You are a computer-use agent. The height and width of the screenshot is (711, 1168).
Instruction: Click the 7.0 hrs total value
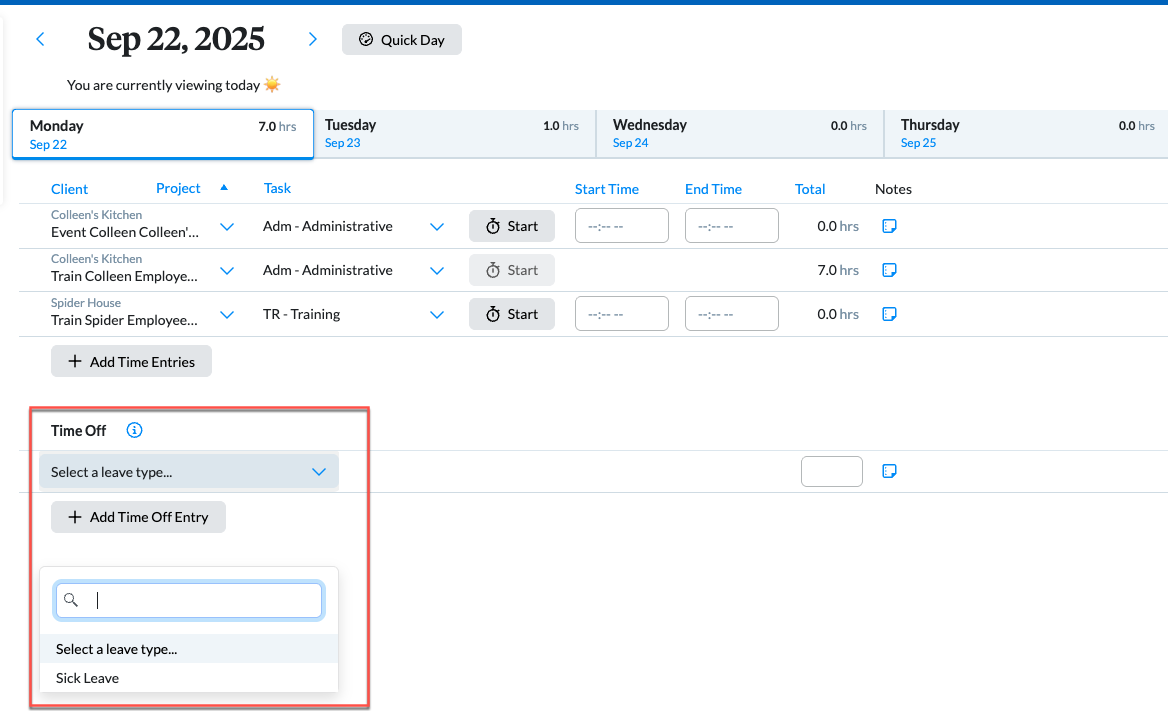[x=837, y=270]
